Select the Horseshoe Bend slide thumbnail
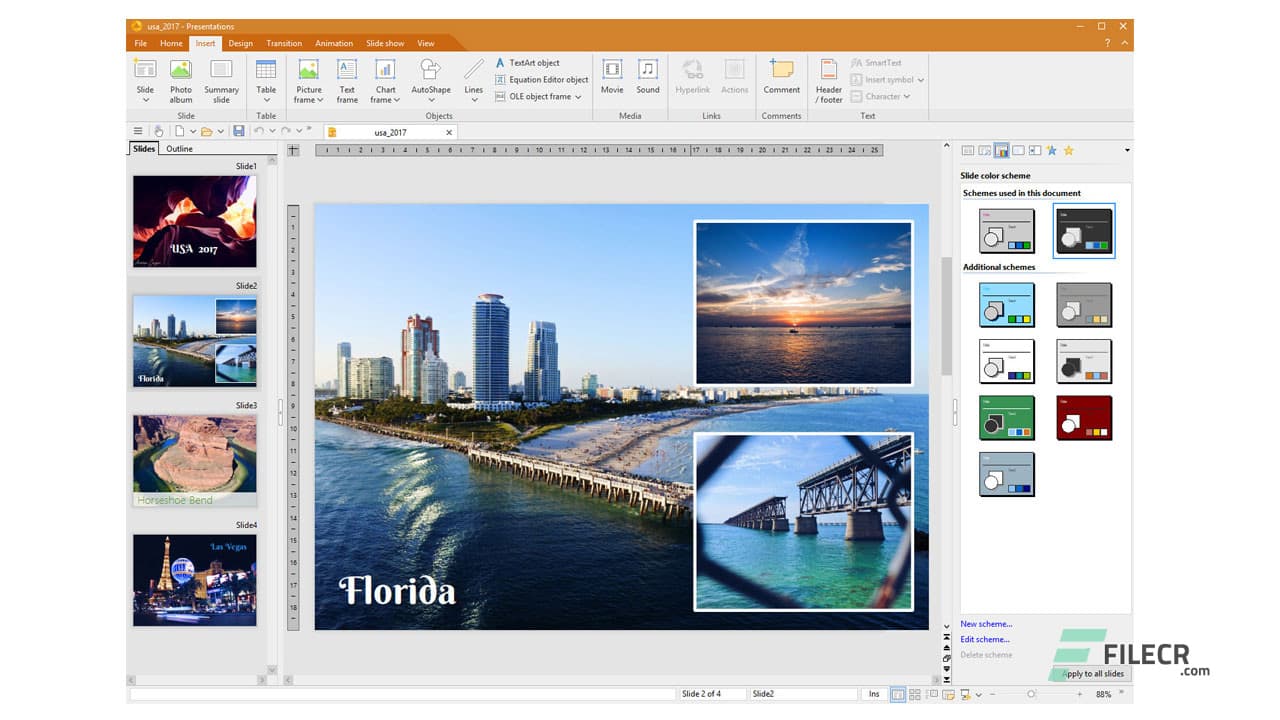The height and width of the screenshot is (720, 1280). point(195,460)
